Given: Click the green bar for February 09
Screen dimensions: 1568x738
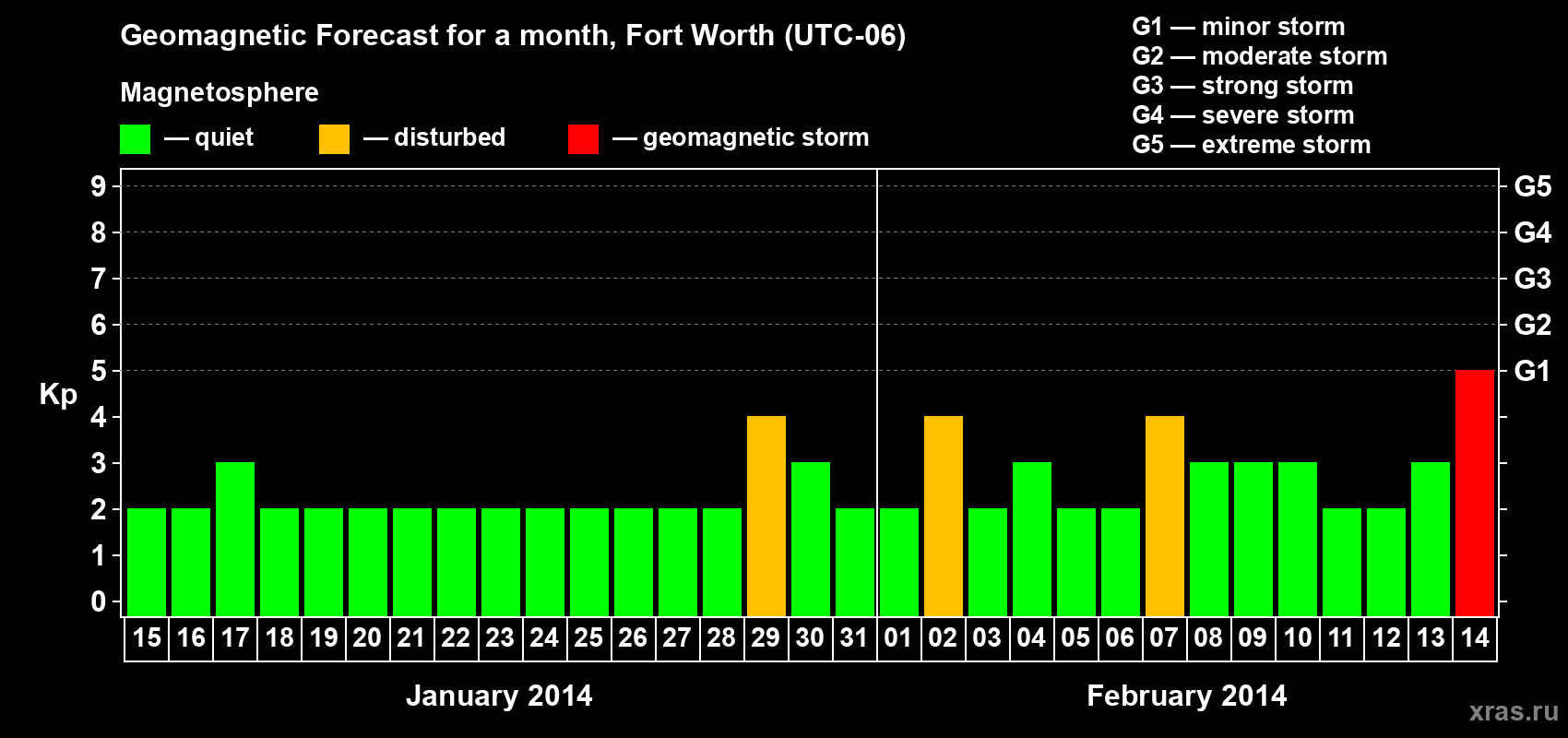Looking at the screenshot, I should pos(1253,539).
